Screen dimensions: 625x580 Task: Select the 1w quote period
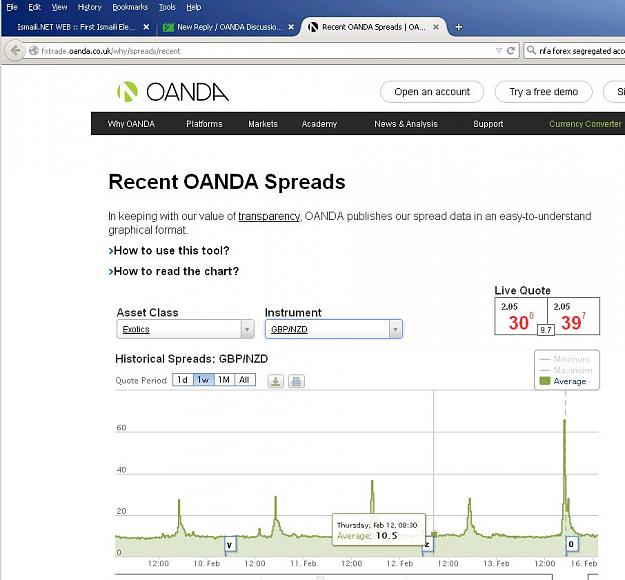click(x=203, y=380)
